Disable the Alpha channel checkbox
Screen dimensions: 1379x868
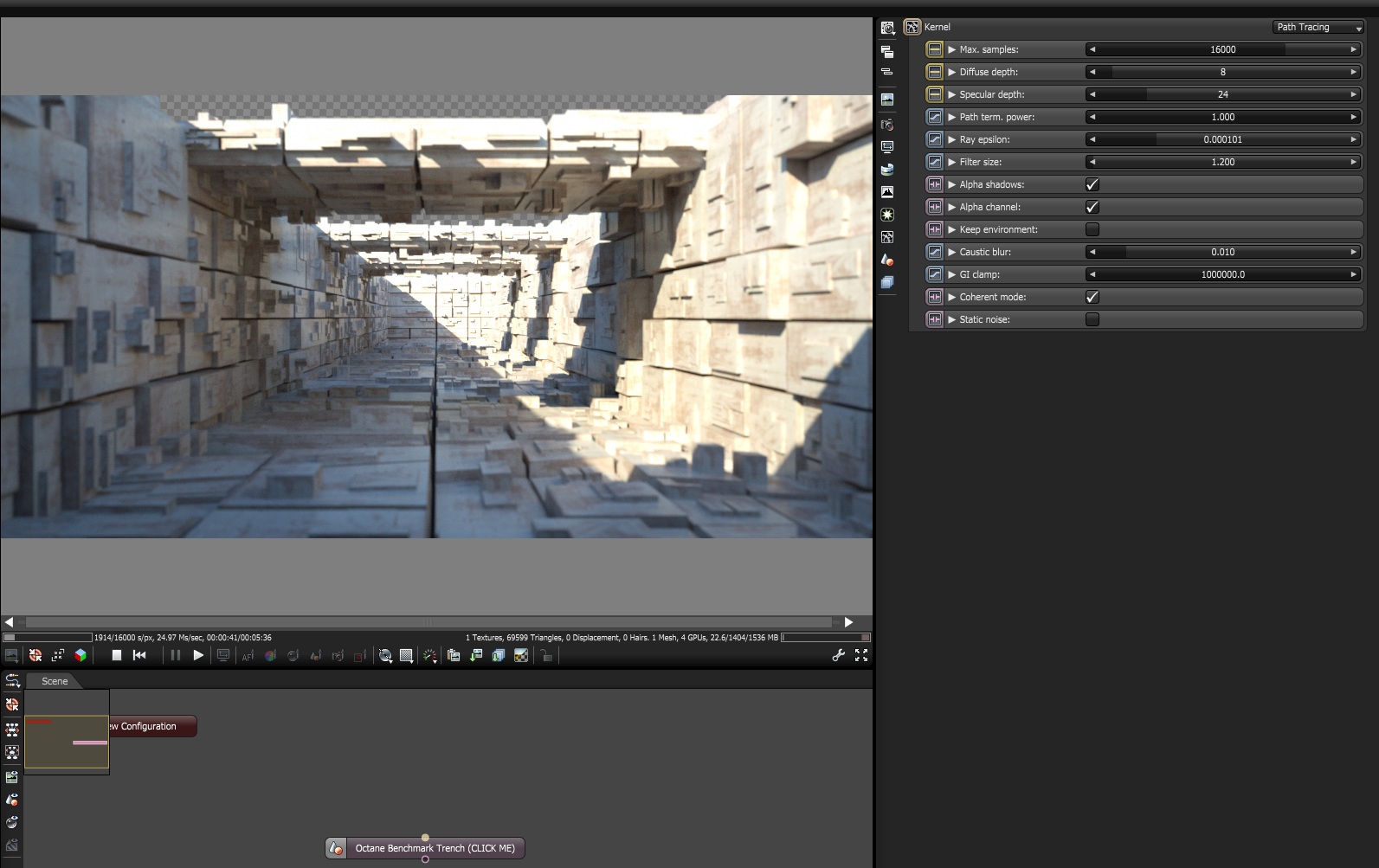coord(1092,207)
